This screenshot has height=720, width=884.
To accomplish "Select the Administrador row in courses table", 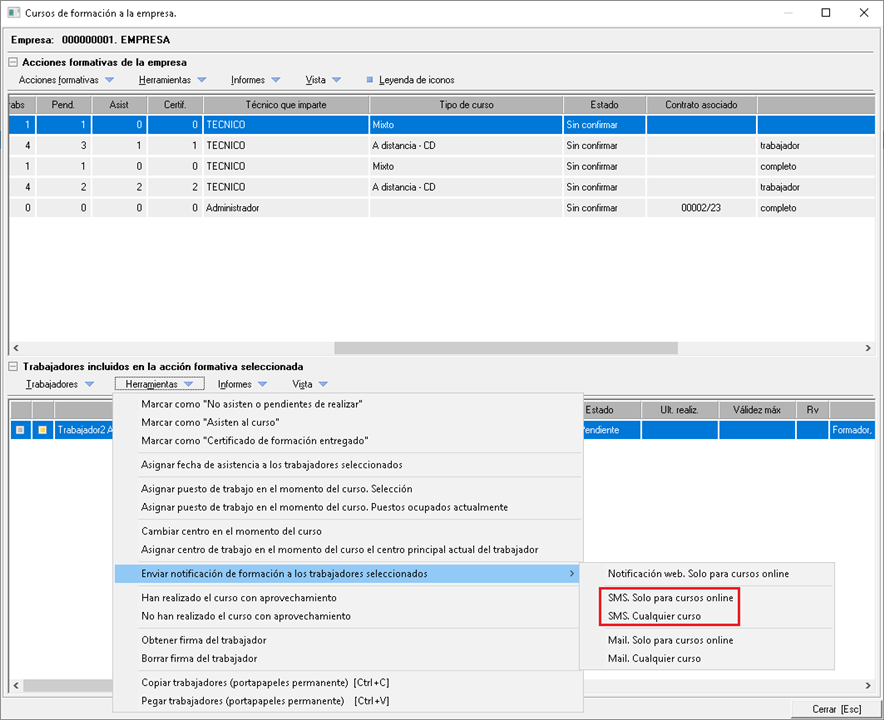I will click(x=285, y=208).
